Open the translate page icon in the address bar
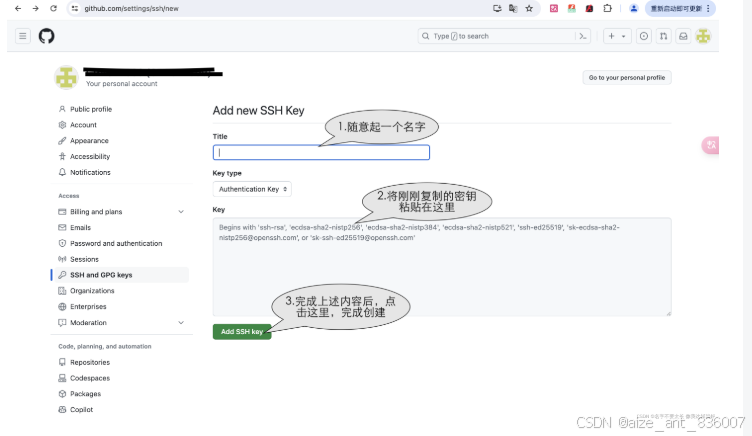 coord(513,8)
